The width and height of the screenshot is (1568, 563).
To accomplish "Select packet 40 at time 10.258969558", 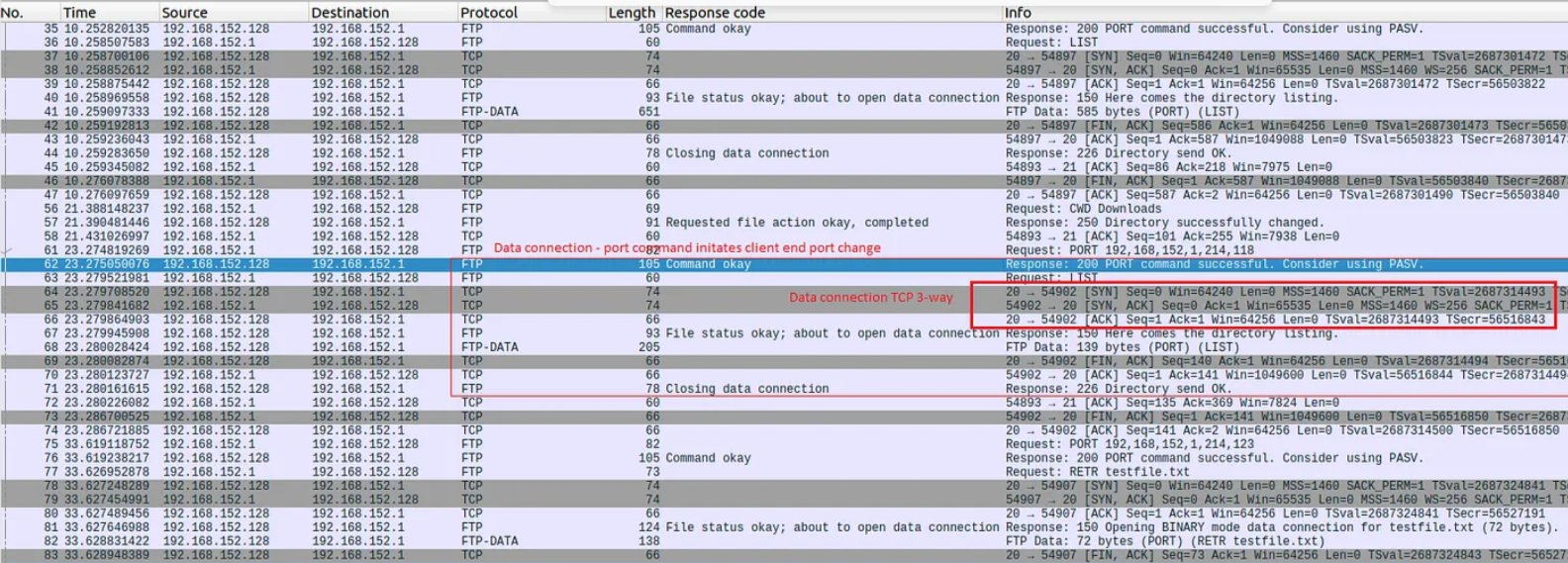I will click(784, 98).
